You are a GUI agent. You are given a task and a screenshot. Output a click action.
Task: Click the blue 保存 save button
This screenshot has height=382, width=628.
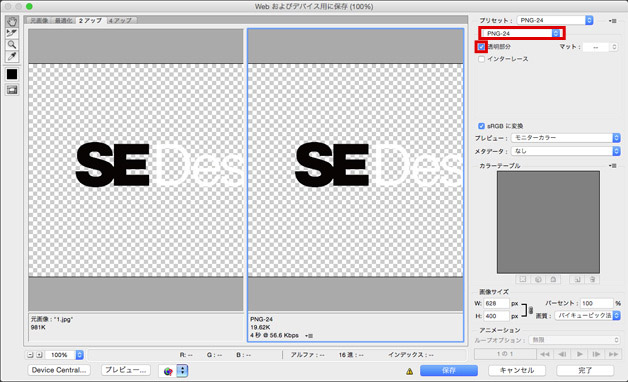coord(449,370)
